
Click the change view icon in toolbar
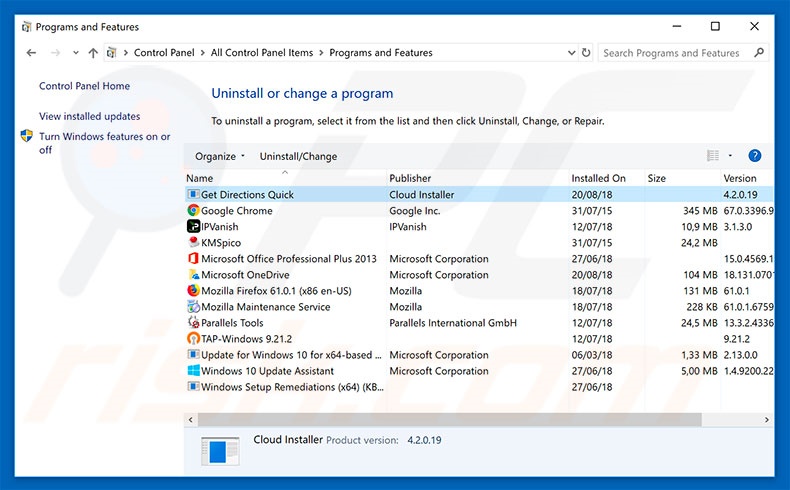[x=713, y=156]
